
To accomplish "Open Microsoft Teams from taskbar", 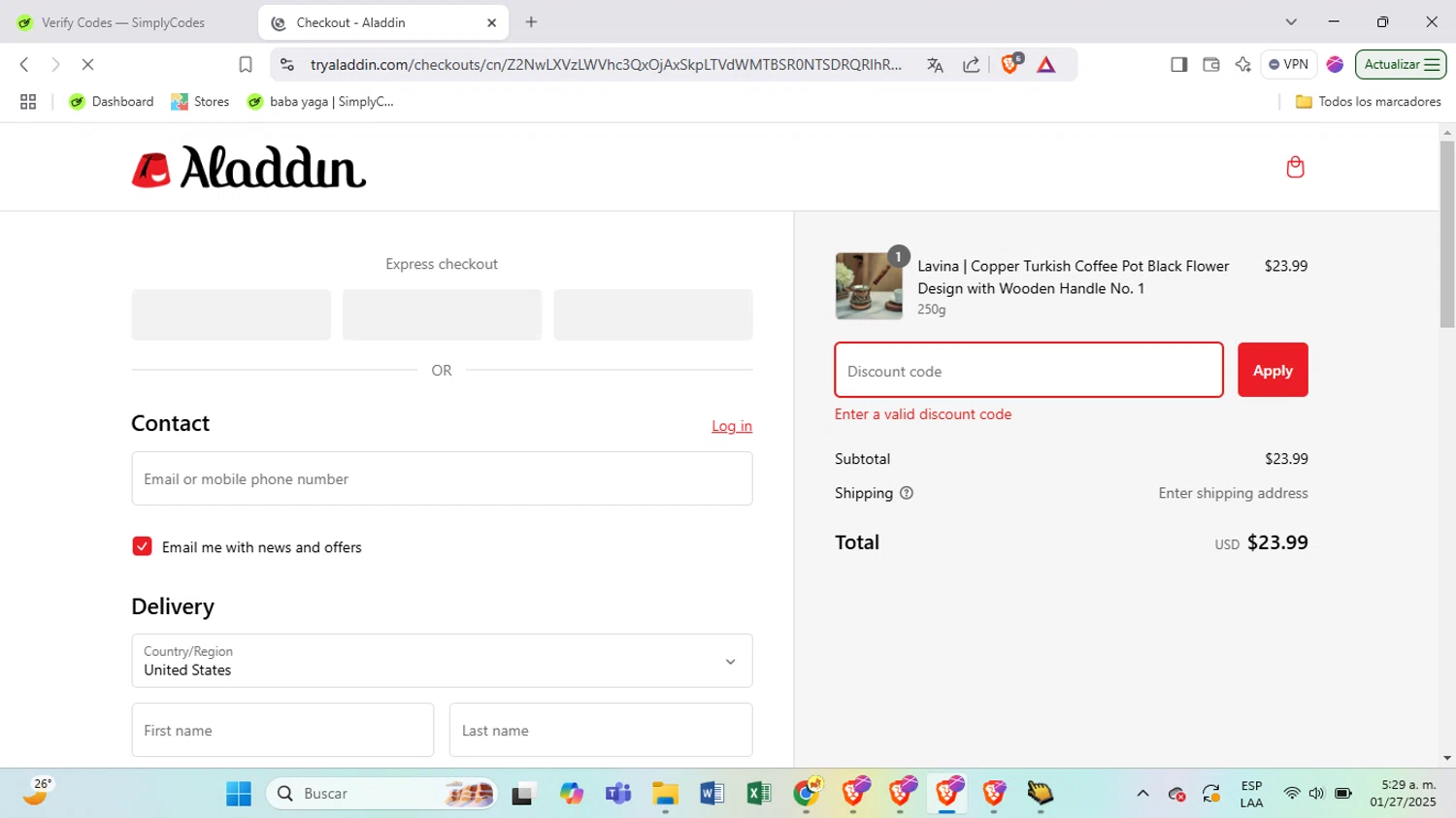I will 618,794.
